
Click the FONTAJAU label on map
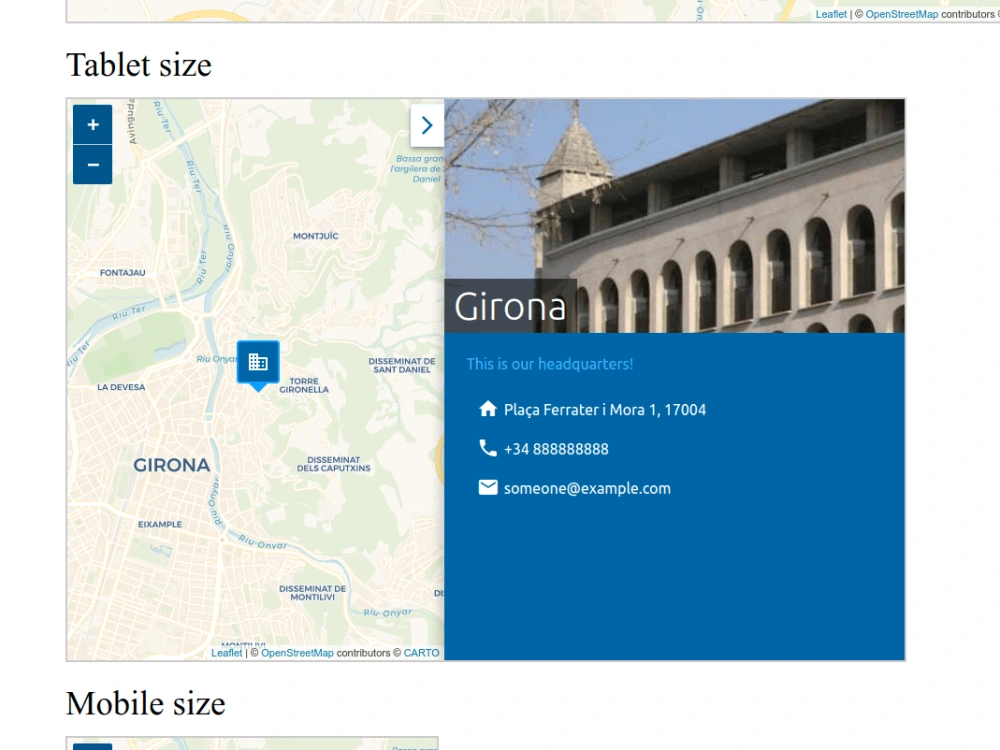122,273
